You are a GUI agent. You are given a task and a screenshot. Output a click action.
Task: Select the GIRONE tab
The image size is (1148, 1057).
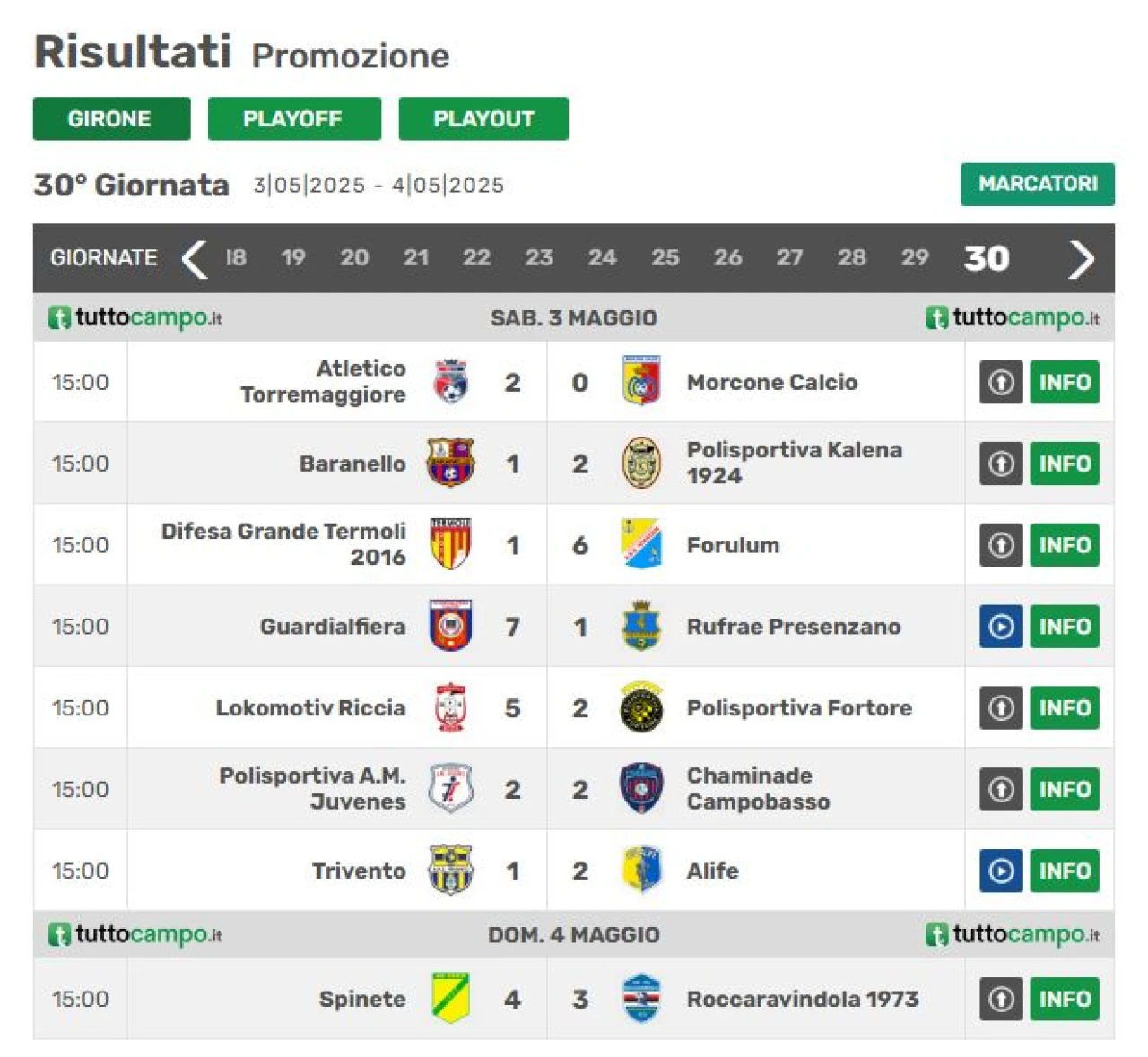point(111,118)
